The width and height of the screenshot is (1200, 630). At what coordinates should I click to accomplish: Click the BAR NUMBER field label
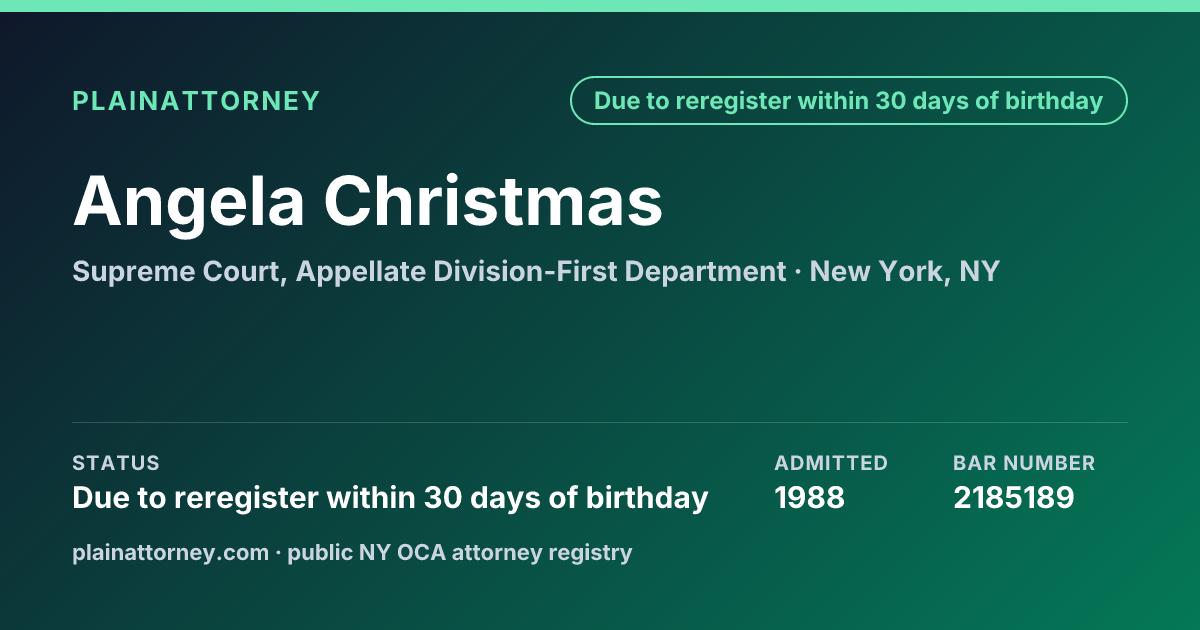1024,463
